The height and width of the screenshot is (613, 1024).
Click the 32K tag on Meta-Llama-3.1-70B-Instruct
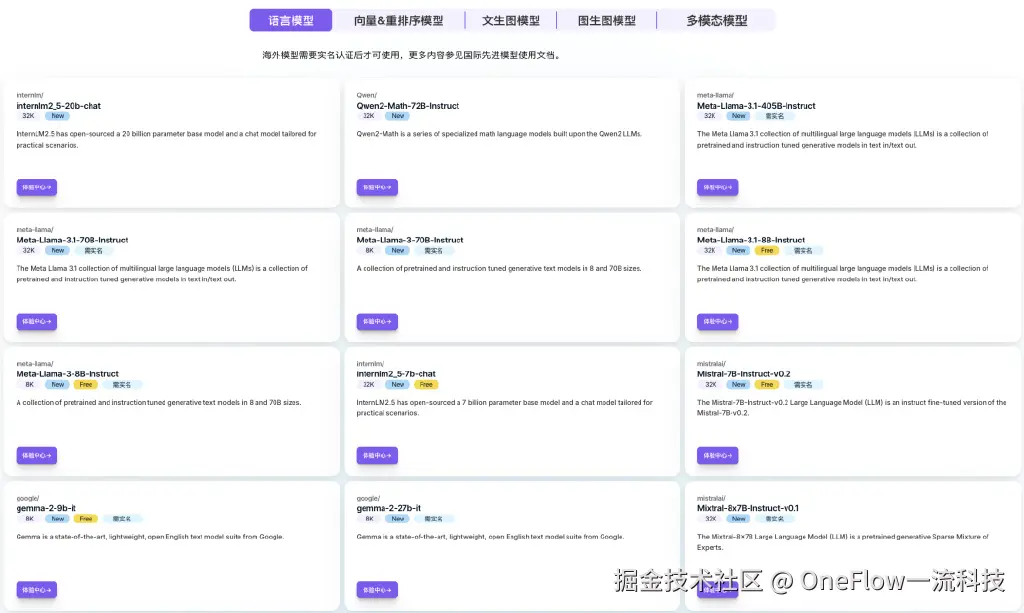tap(28, 251)
